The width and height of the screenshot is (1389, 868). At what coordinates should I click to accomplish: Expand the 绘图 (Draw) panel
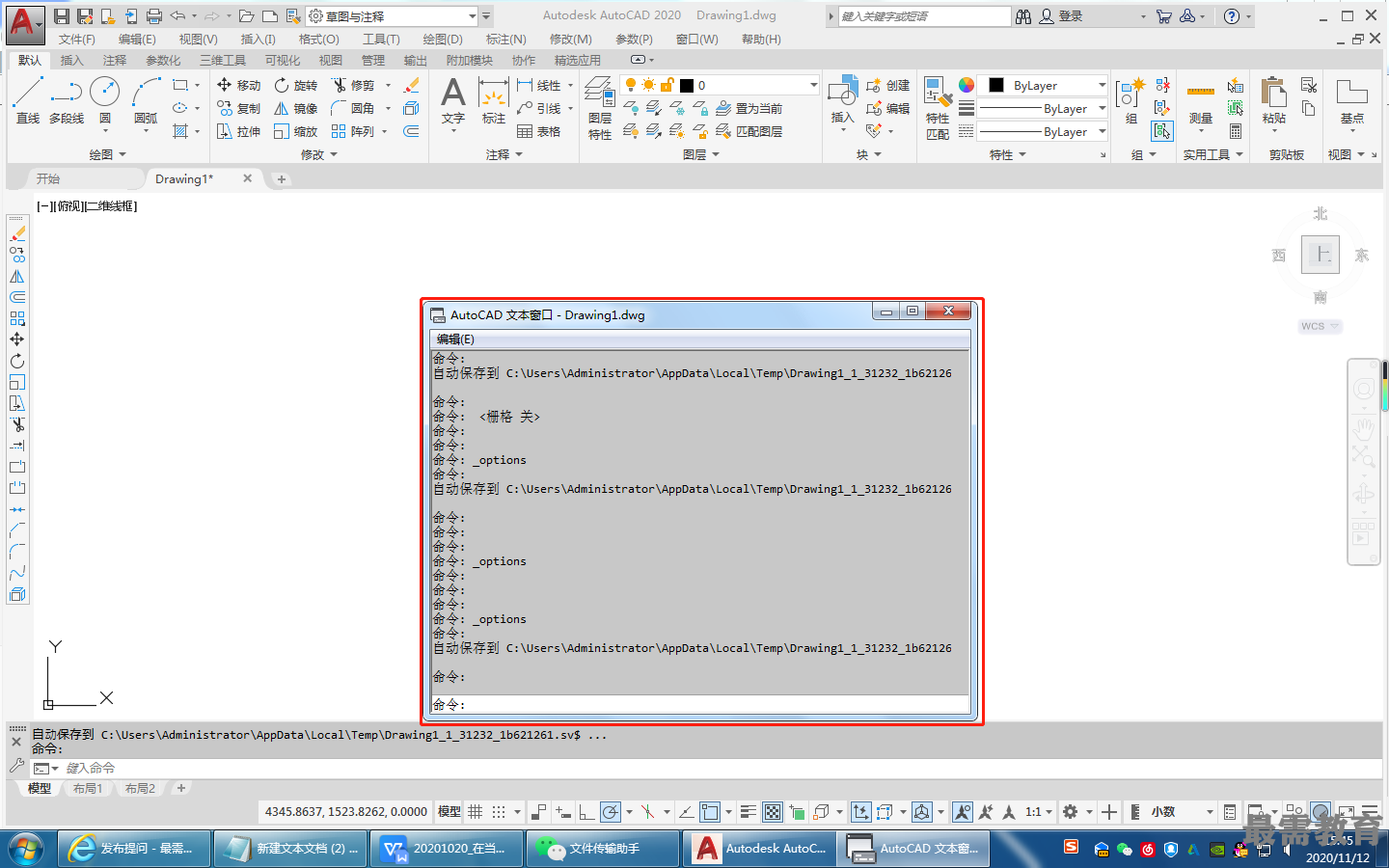pos(108,154)
